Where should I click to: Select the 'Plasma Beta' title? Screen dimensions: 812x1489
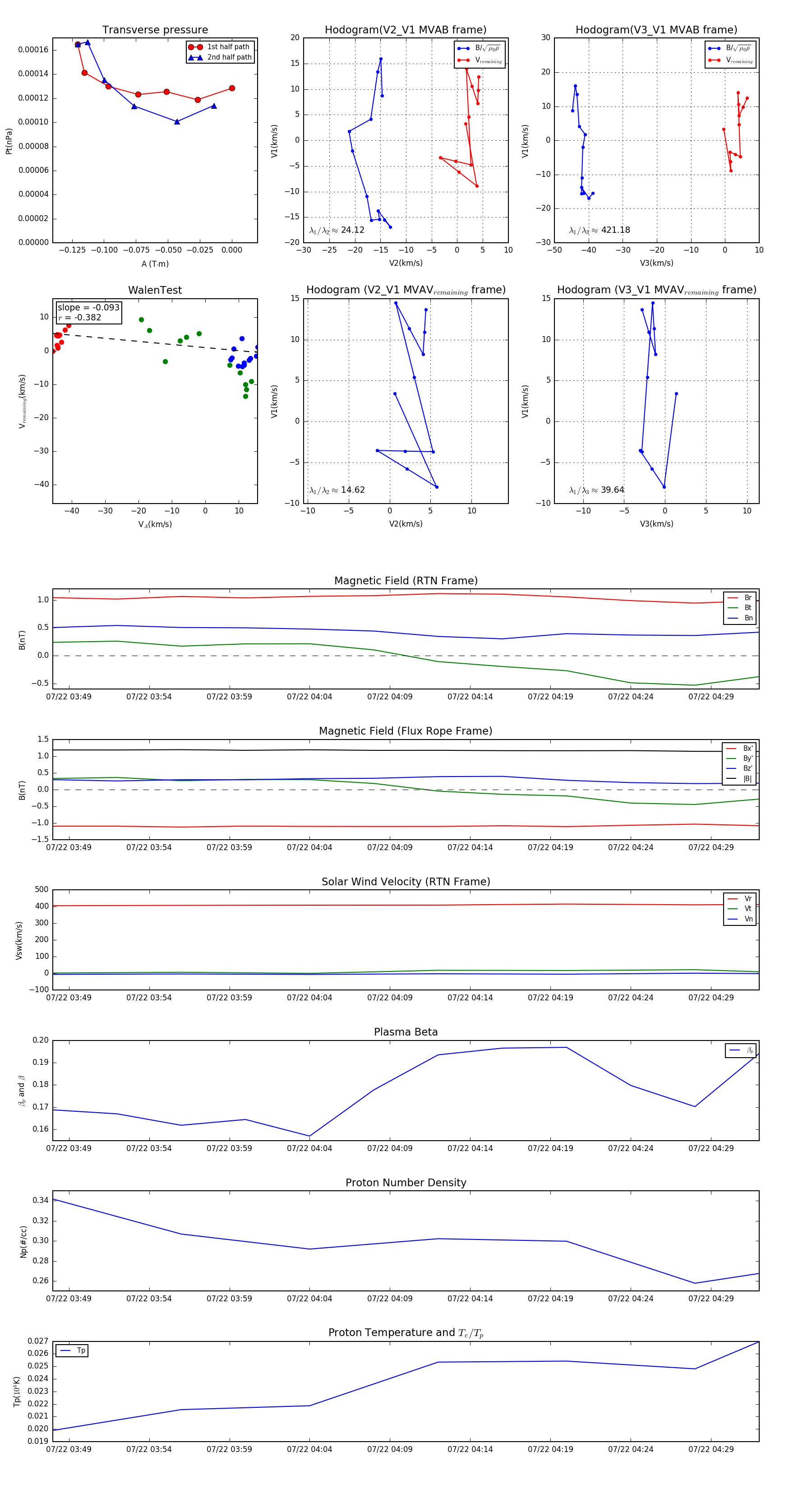pos(406,1032)
